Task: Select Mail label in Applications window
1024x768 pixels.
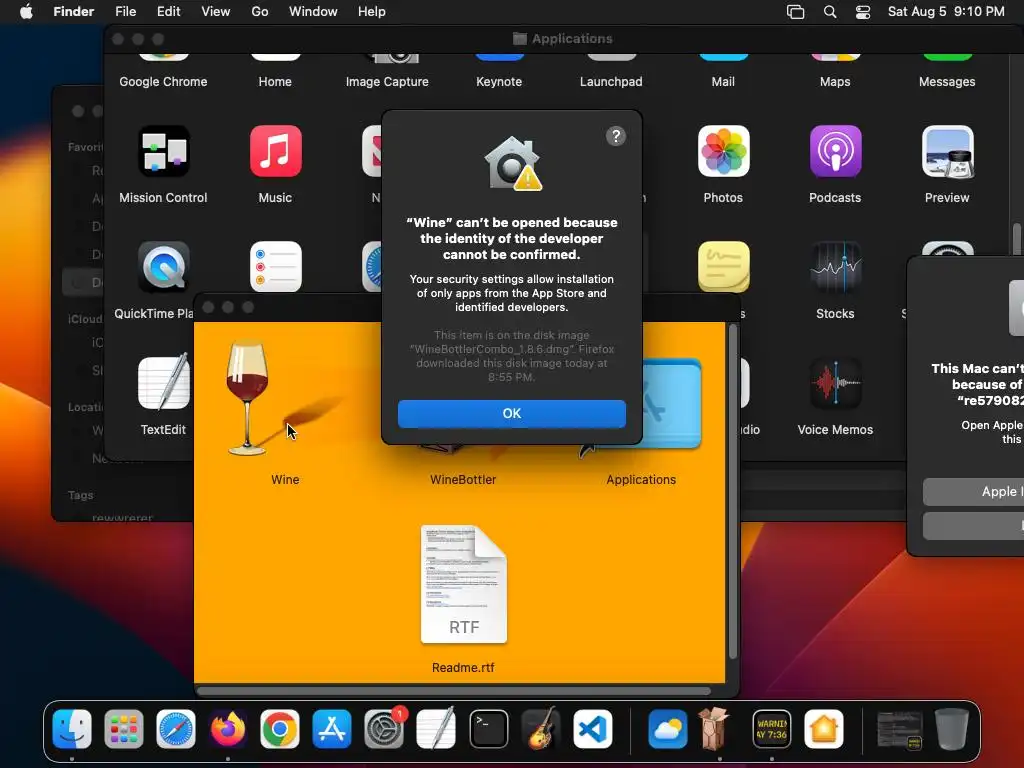Action: (x=723, y=82)
